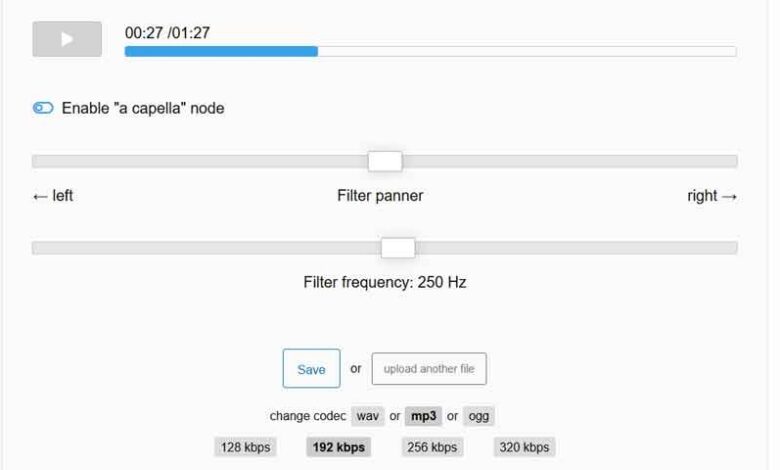This screenshot has width=780, height=470.
Task: Select the mp3 codec option
Action: click(x=424, y=416)
